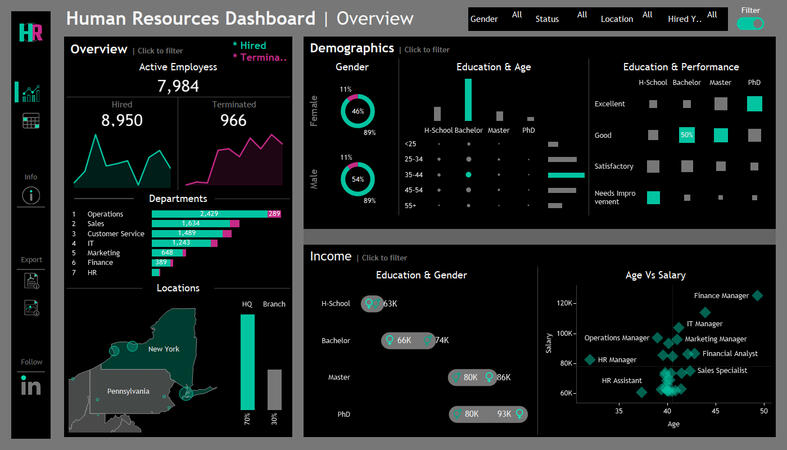This screenshot has width=787, height=450.
Task: Toggle the Filter switch
Action: click(x=750, y=23)
